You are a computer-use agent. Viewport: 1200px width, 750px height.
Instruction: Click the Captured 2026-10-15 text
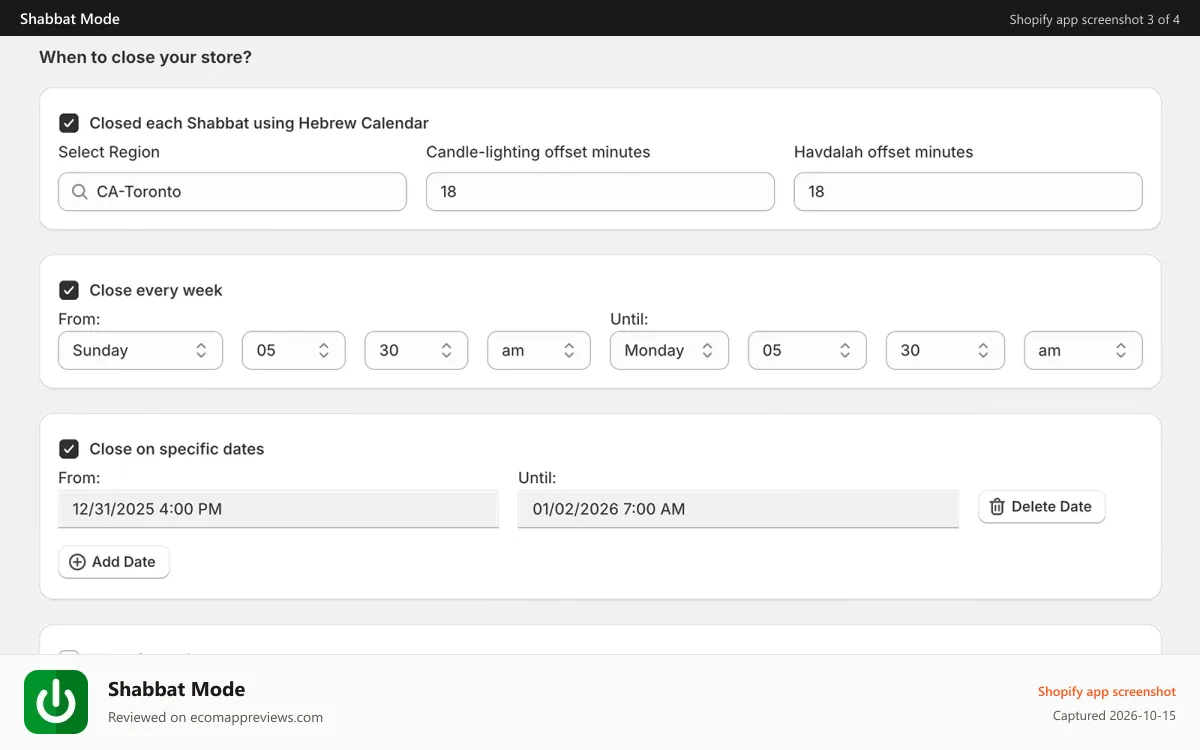[1114, 716]
